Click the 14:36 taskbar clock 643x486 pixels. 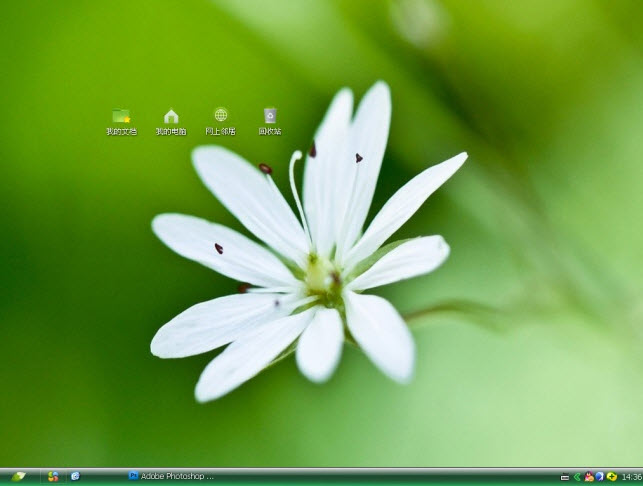[632, 477]
